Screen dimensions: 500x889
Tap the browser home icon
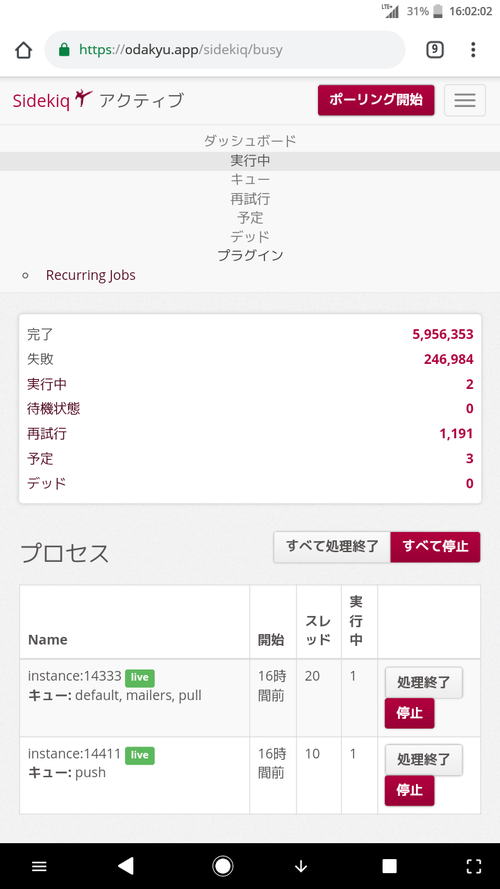pos(24,50)
